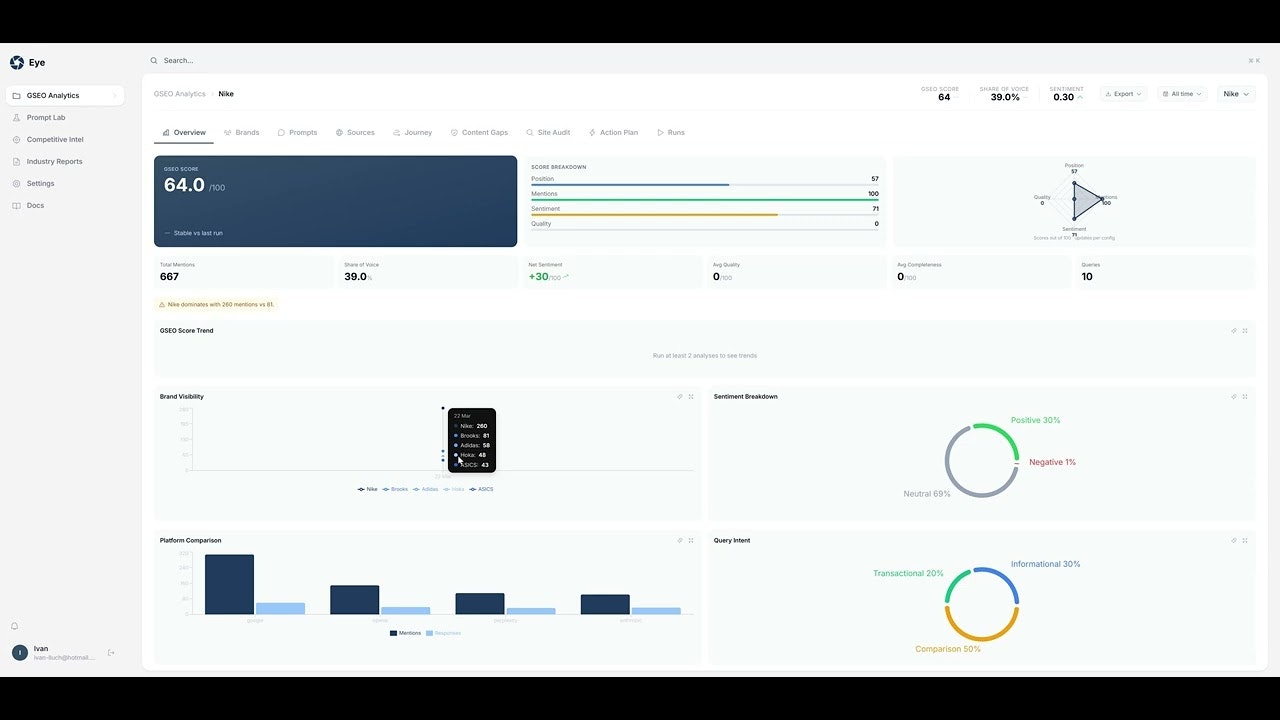The width and height of the screenshot is (1280, 720).
Task: Click the 667 Total Mentions value
Action: [x=170, y=277]
